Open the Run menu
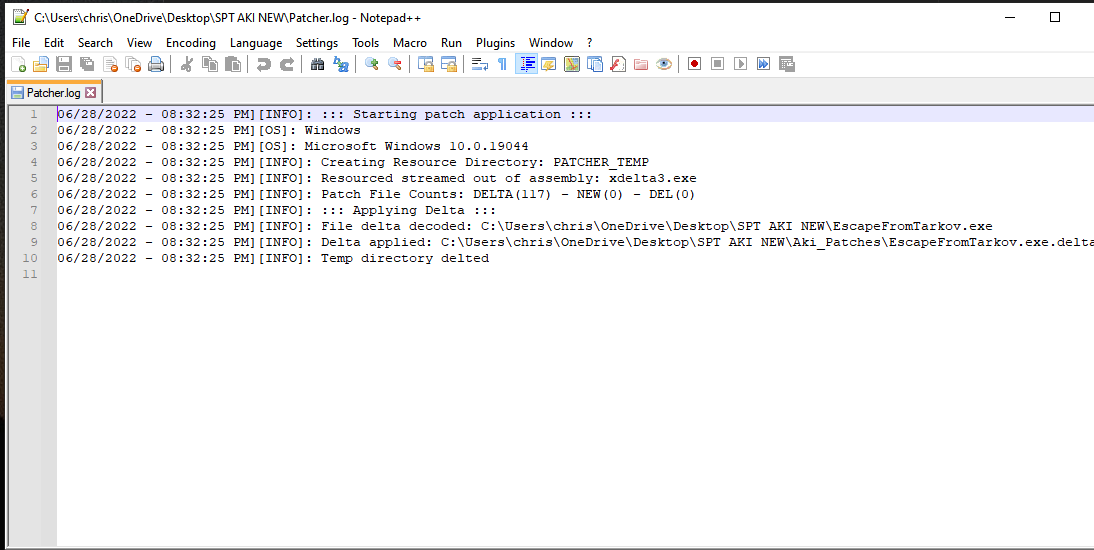This screenshot has width=1094, height=550. 451,43
